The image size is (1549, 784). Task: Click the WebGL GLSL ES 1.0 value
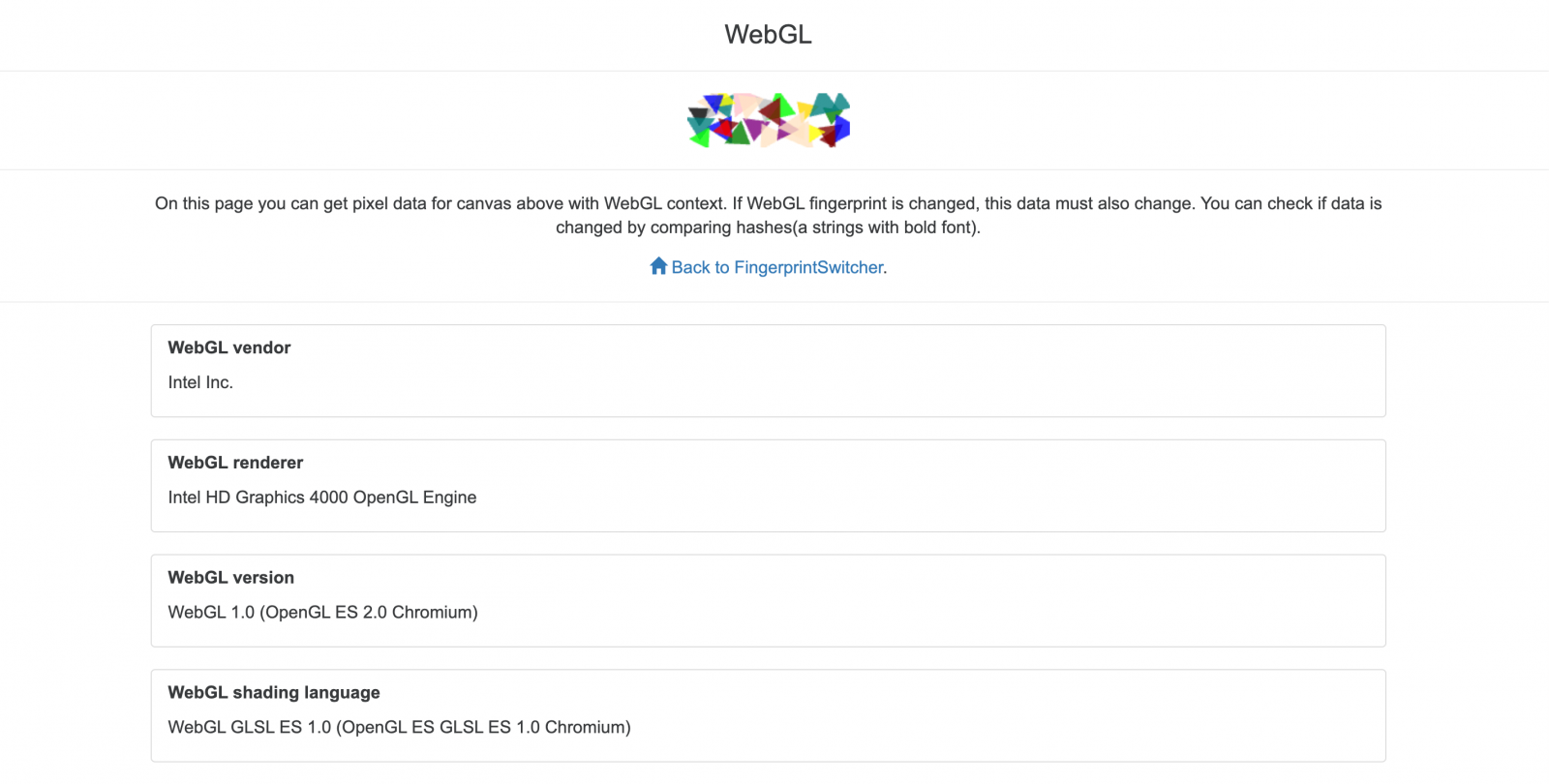(399, 728)
